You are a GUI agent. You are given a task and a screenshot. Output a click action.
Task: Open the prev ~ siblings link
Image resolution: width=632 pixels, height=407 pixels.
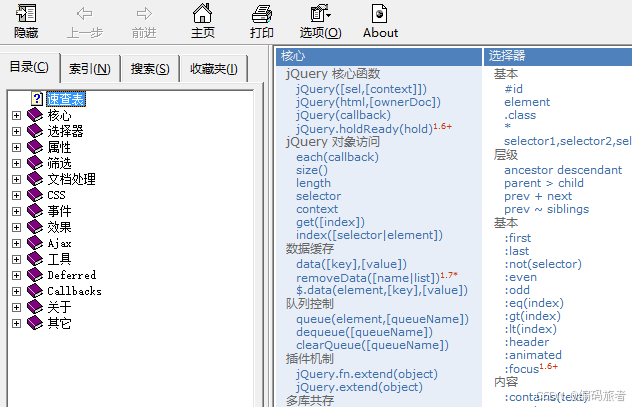pos(547,209)
